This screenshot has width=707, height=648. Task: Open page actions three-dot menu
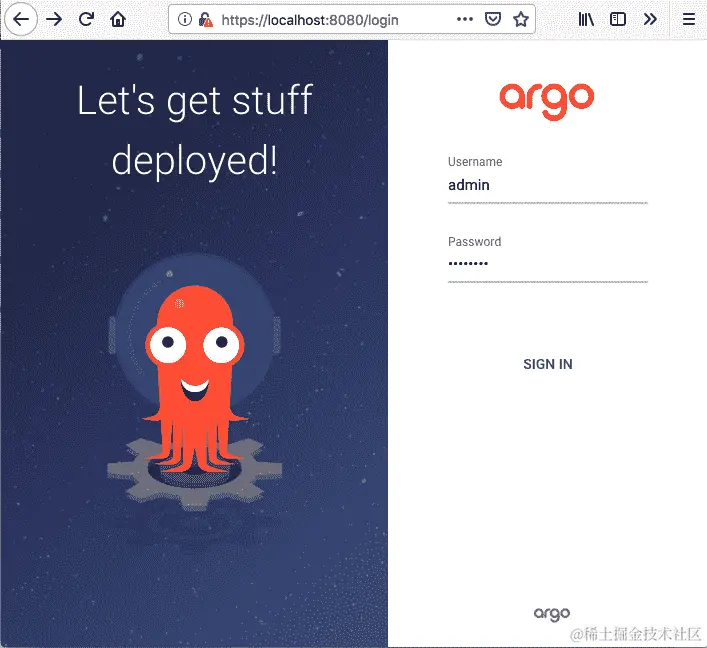[465, 19]
